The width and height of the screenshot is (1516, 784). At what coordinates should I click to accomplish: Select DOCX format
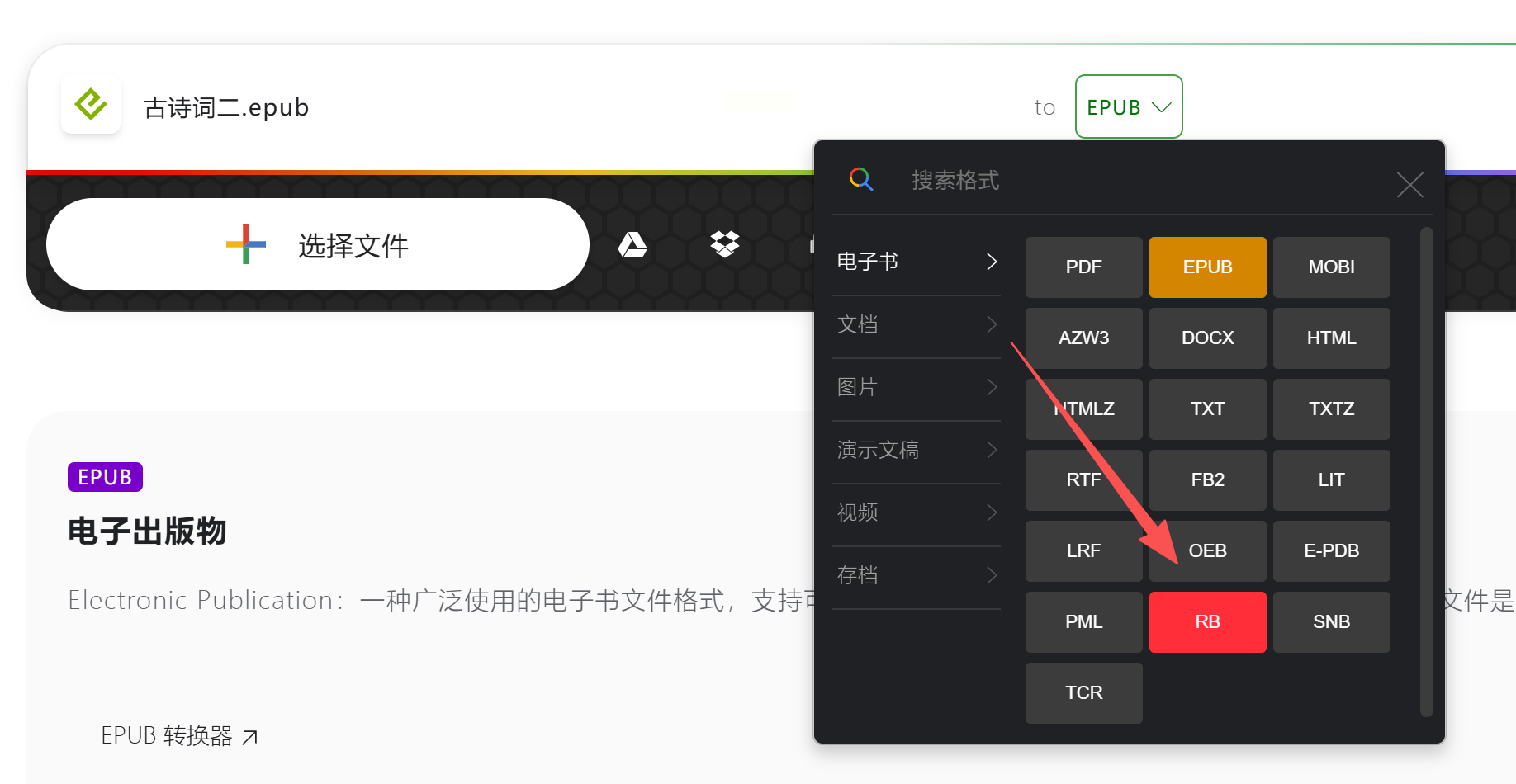tap(1208, 338)
